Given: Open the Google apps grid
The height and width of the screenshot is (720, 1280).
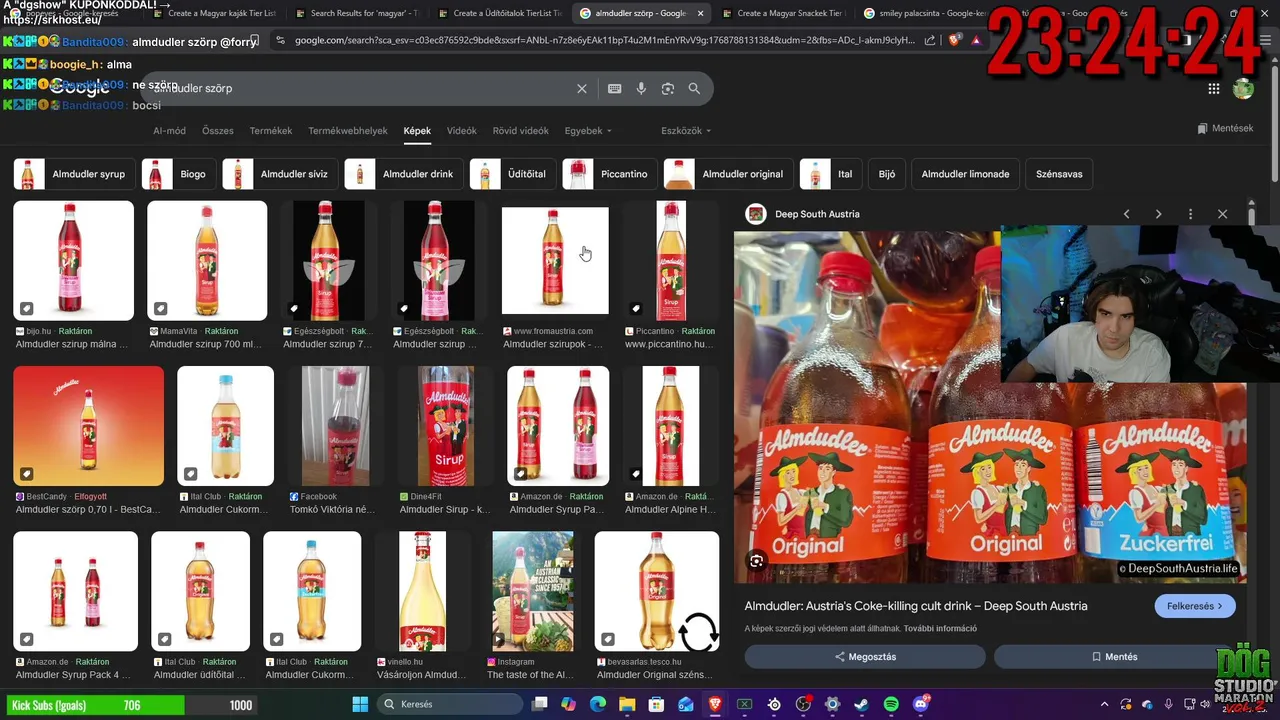Looking at the screenshot, I should point(1214,89).
